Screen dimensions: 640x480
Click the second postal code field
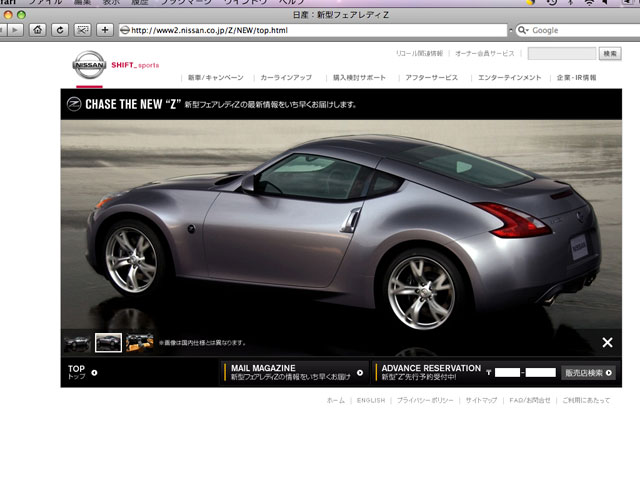[540, 372]
